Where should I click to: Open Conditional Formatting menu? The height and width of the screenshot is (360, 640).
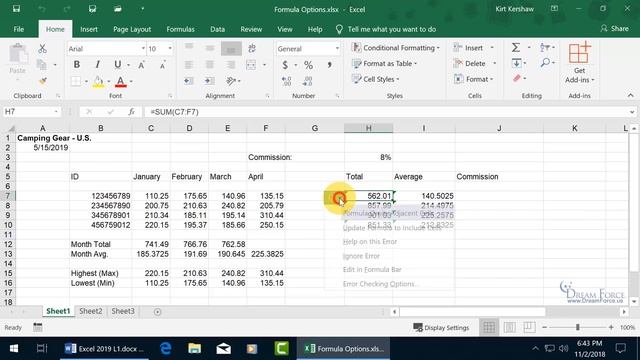[x=396, y=48]
